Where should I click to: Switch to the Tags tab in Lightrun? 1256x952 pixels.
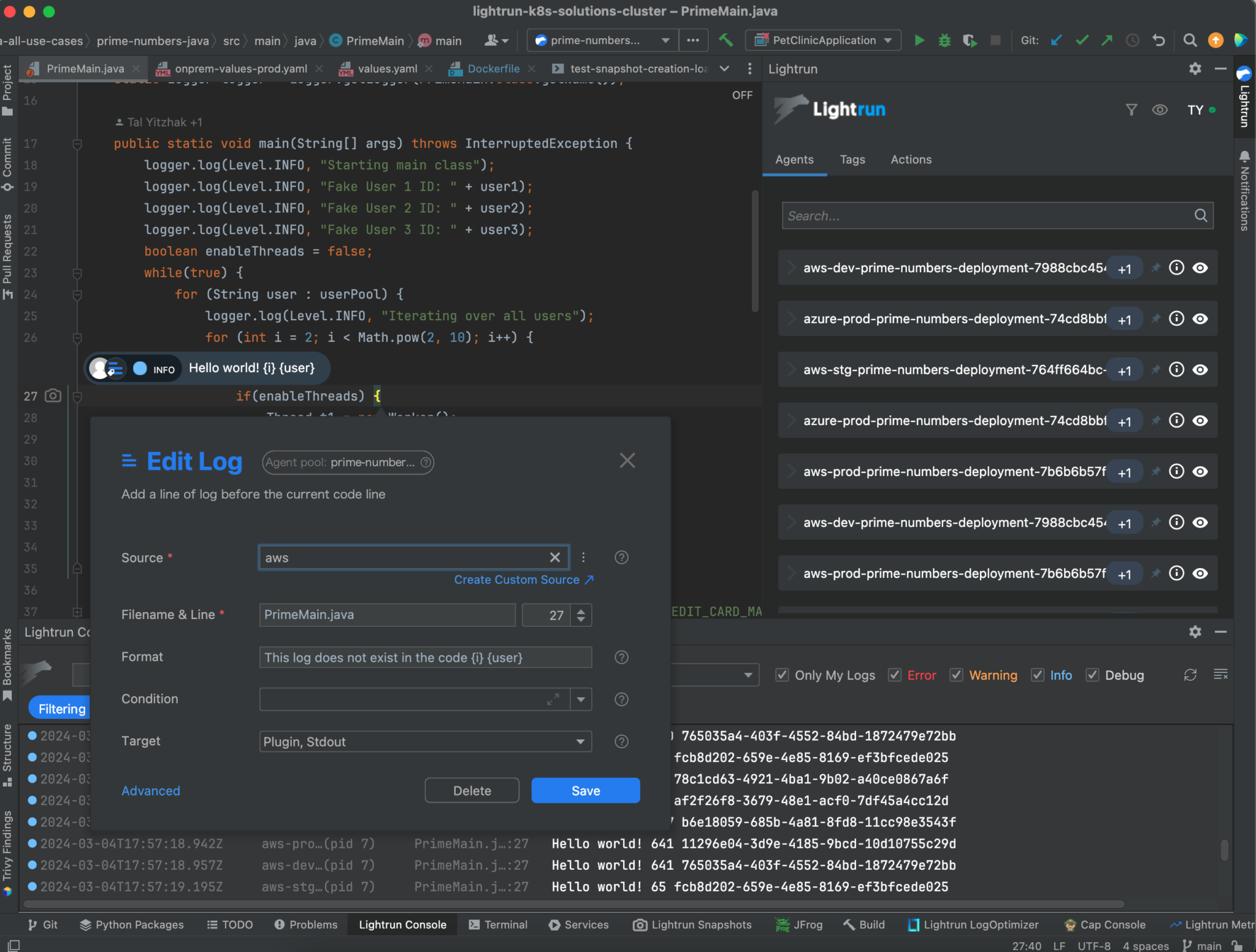[852, 159]
